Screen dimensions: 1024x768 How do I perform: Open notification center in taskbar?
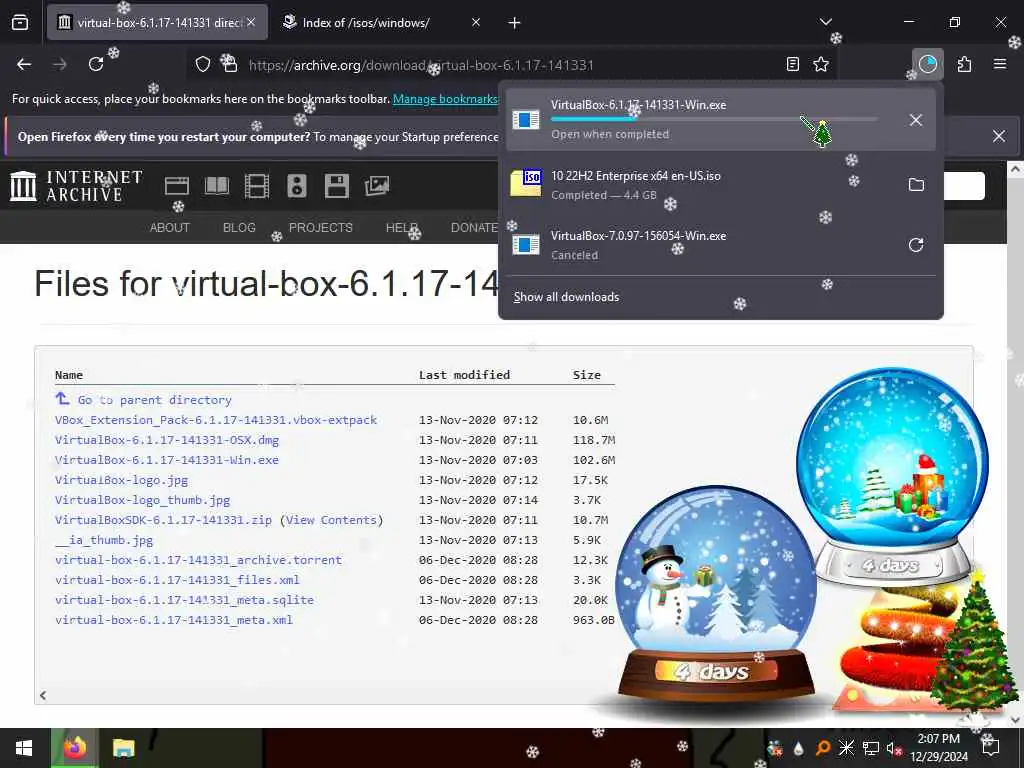point(990,748)
